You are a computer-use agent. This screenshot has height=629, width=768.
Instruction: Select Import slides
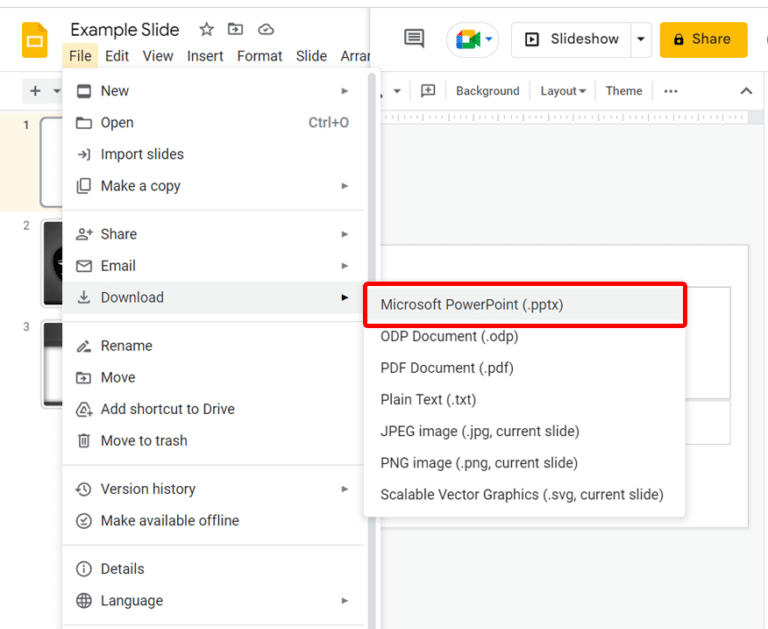[214, 154]
